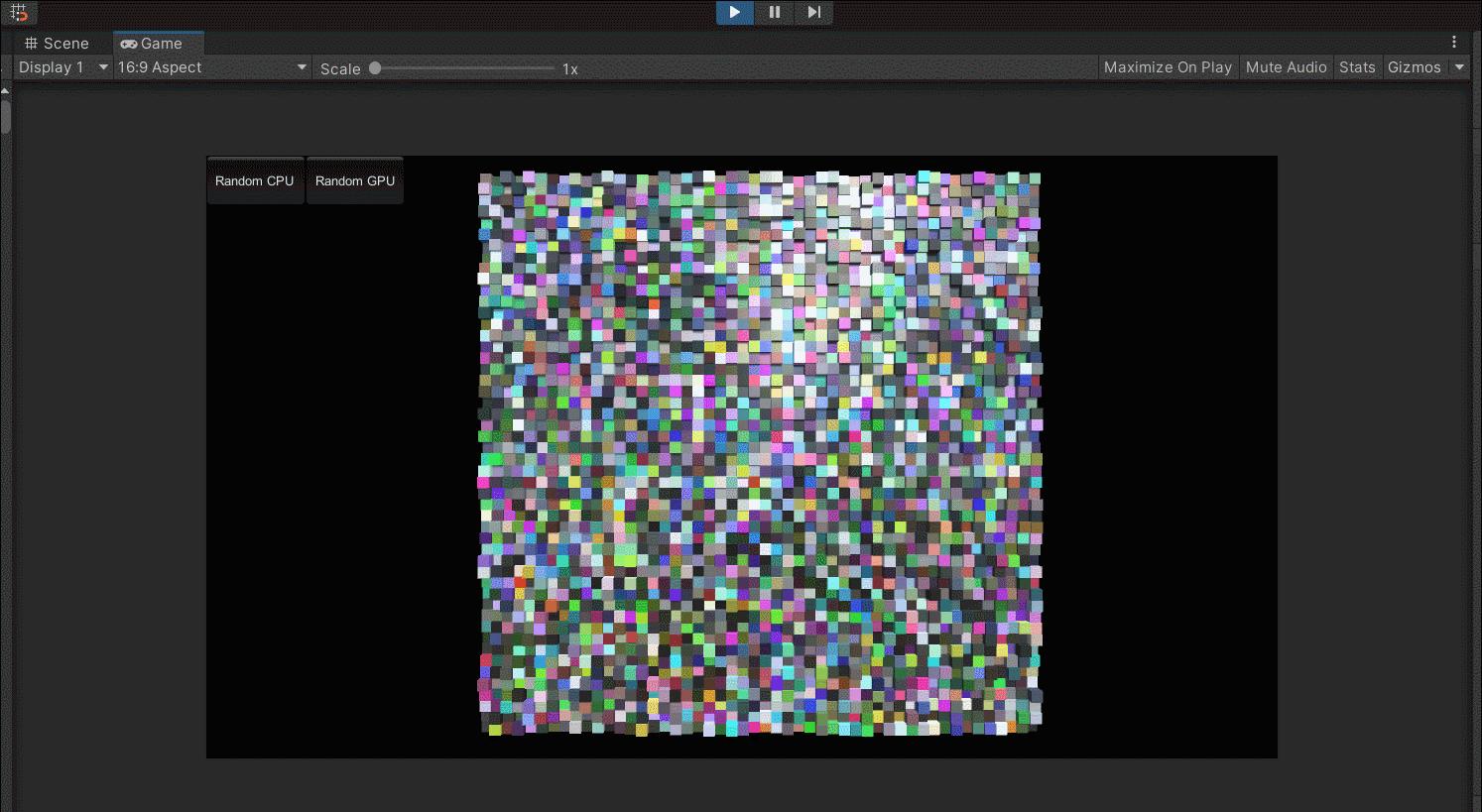Open the Display 1 selector
Image resolution: width=1482 pixels, height=812 pixels.
(x=60, y=66)
